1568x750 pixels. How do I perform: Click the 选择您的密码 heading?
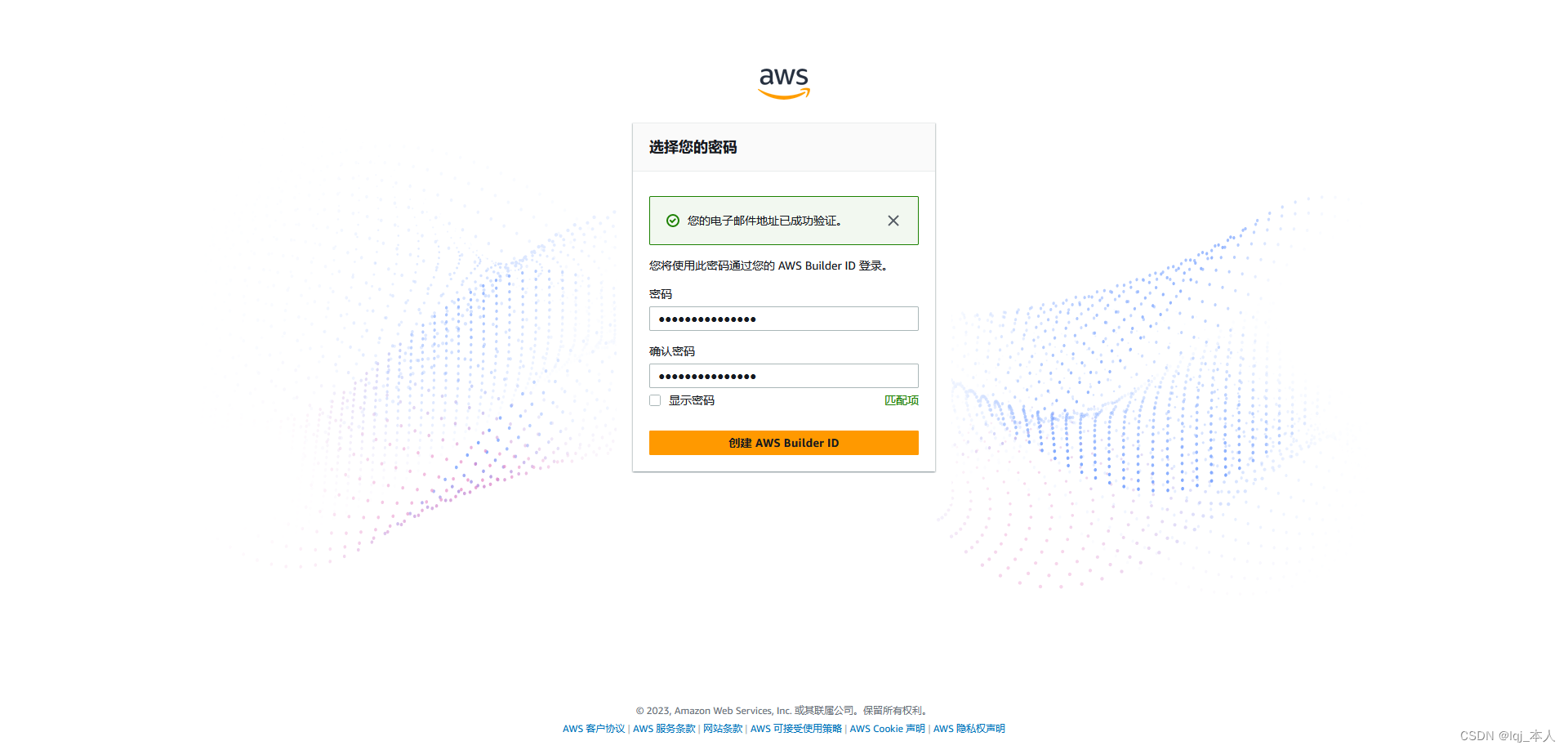(693, 147)
